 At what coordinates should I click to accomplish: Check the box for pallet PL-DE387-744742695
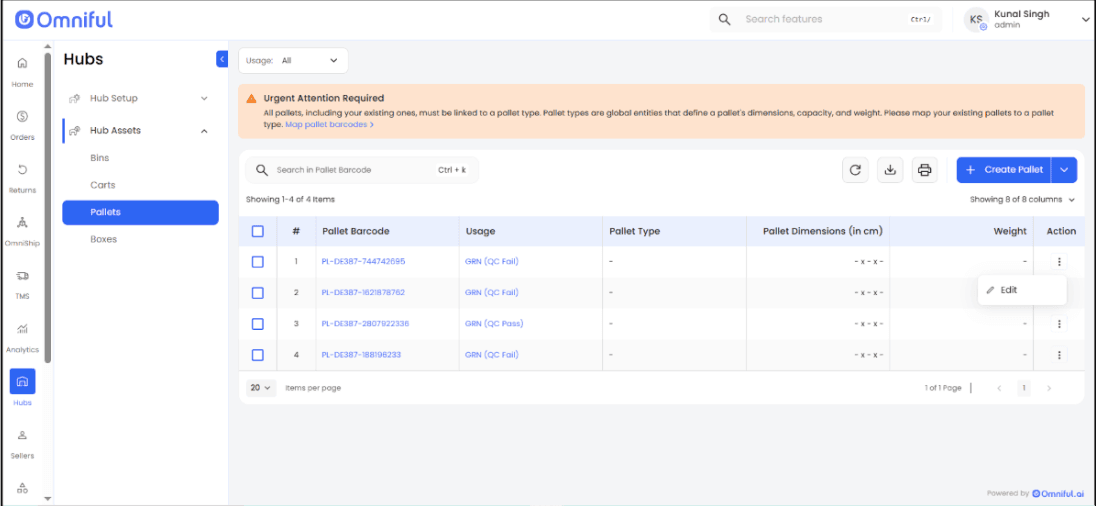257,262
